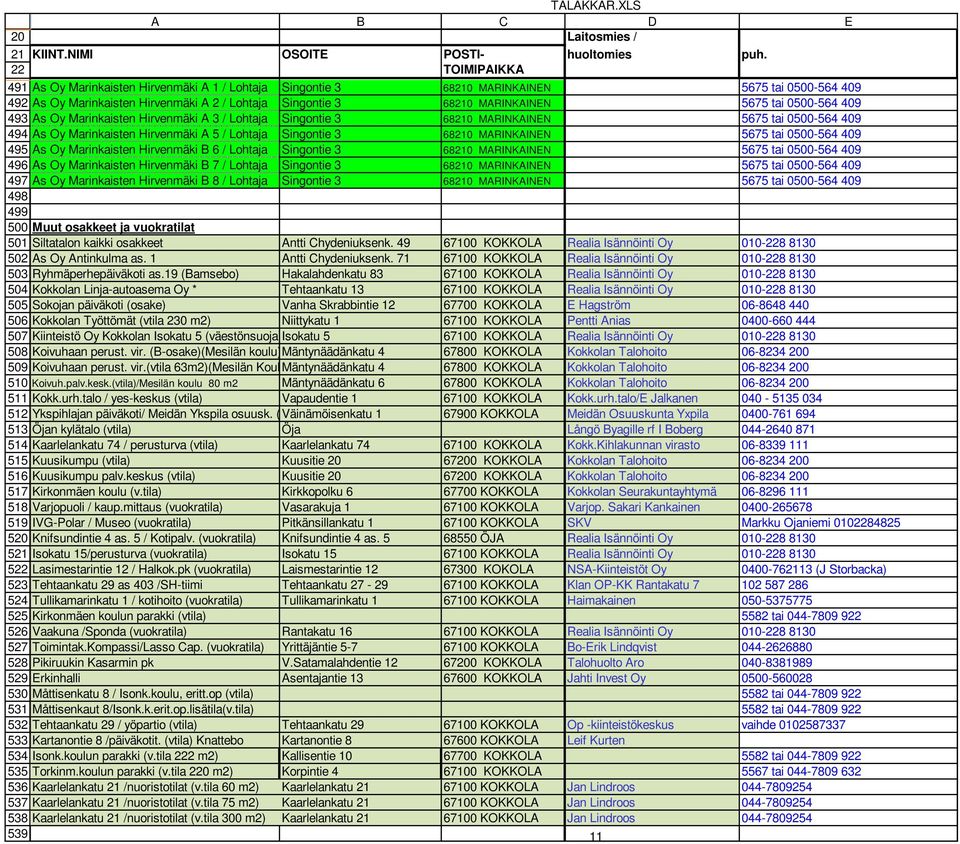Click cell 'Ryhmäperhepäiväkoti as.19 (Bamsebo)'
Image resolution: width=960 pixels, height=844 pixels.
pos(155,274)
